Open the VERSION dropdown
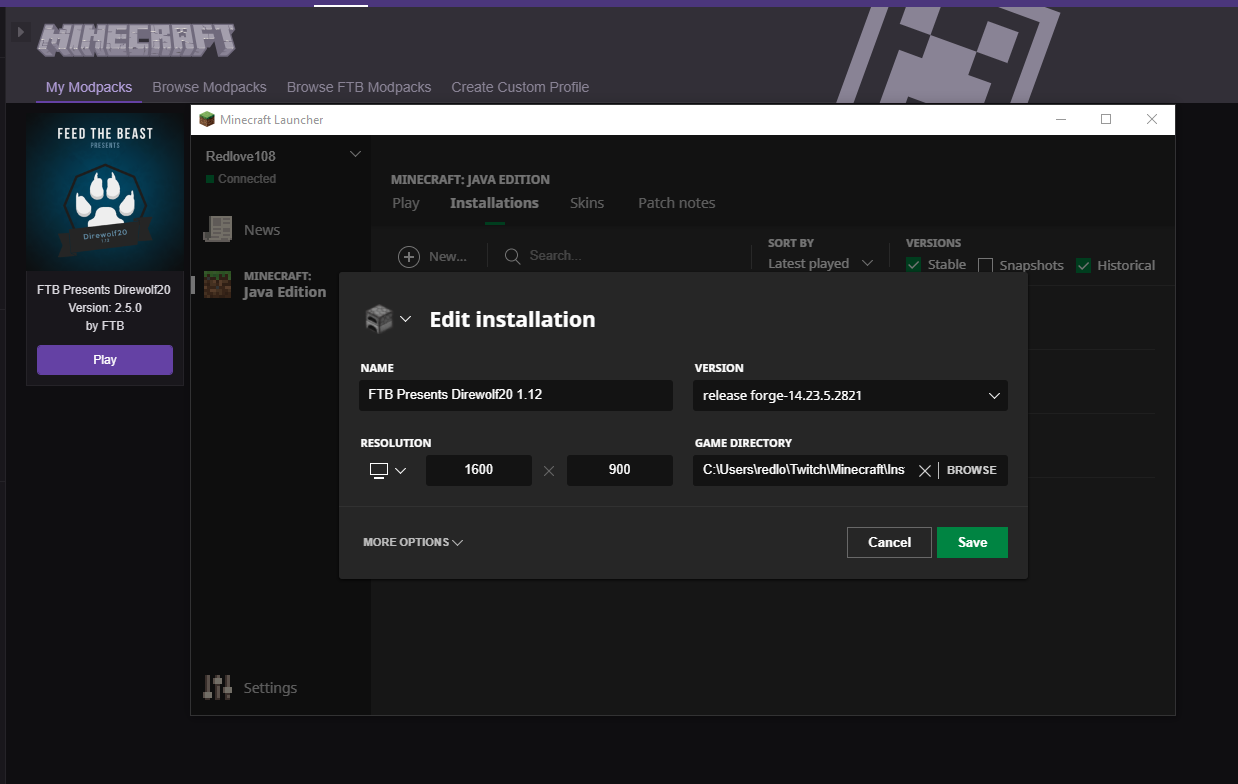The height and width of the screenshot is (784, 1238). pyautogui.click(x=850, y=395)
